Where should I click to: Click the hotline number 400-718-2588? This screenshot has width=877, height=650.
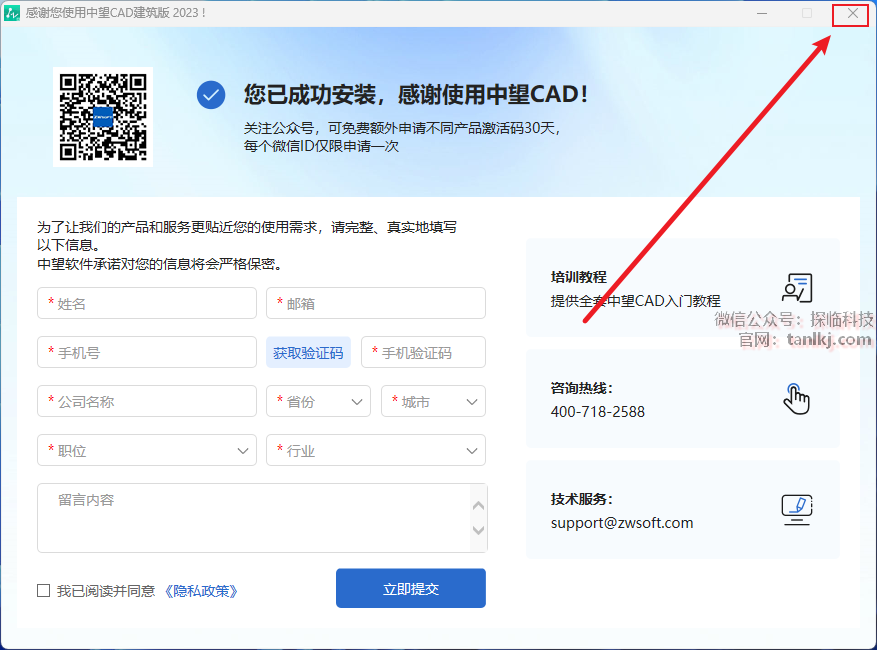pyautogui.click(x=597, y=412)
